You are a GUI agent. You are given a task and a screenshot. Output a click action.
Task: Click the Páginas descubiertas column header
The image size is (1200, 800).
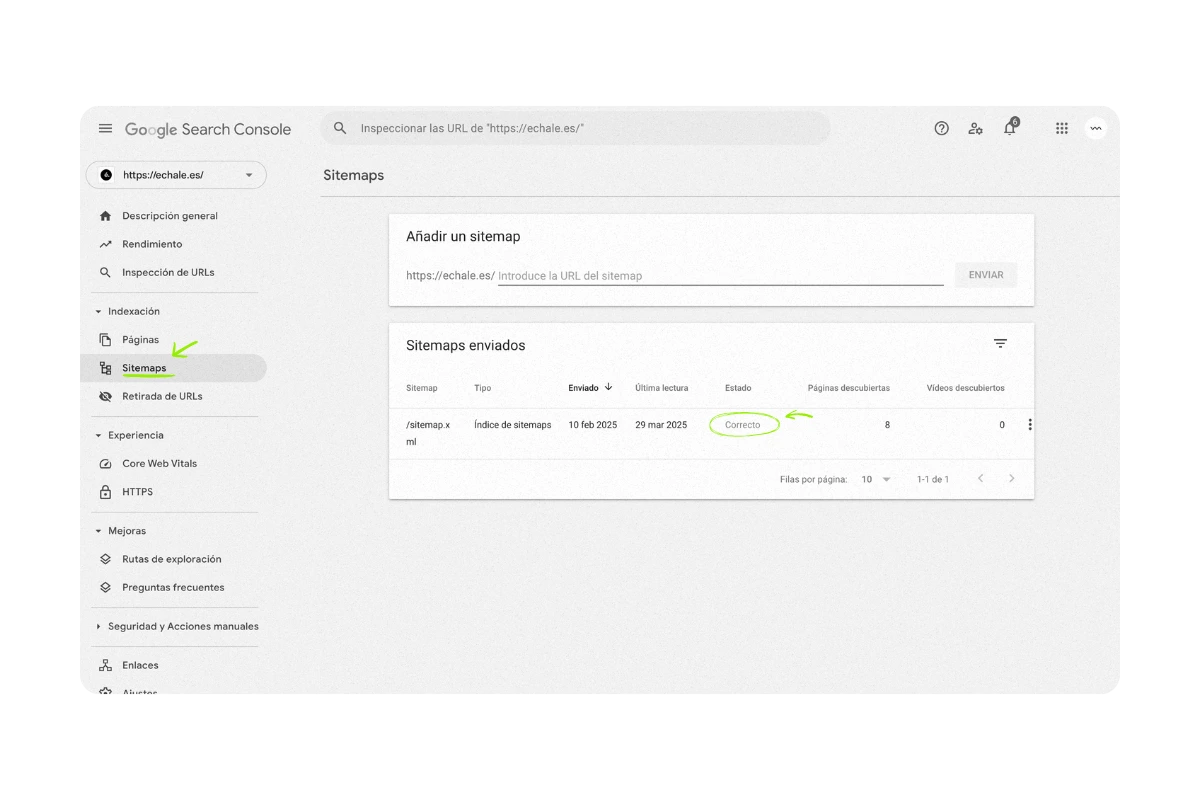(849, 388)
